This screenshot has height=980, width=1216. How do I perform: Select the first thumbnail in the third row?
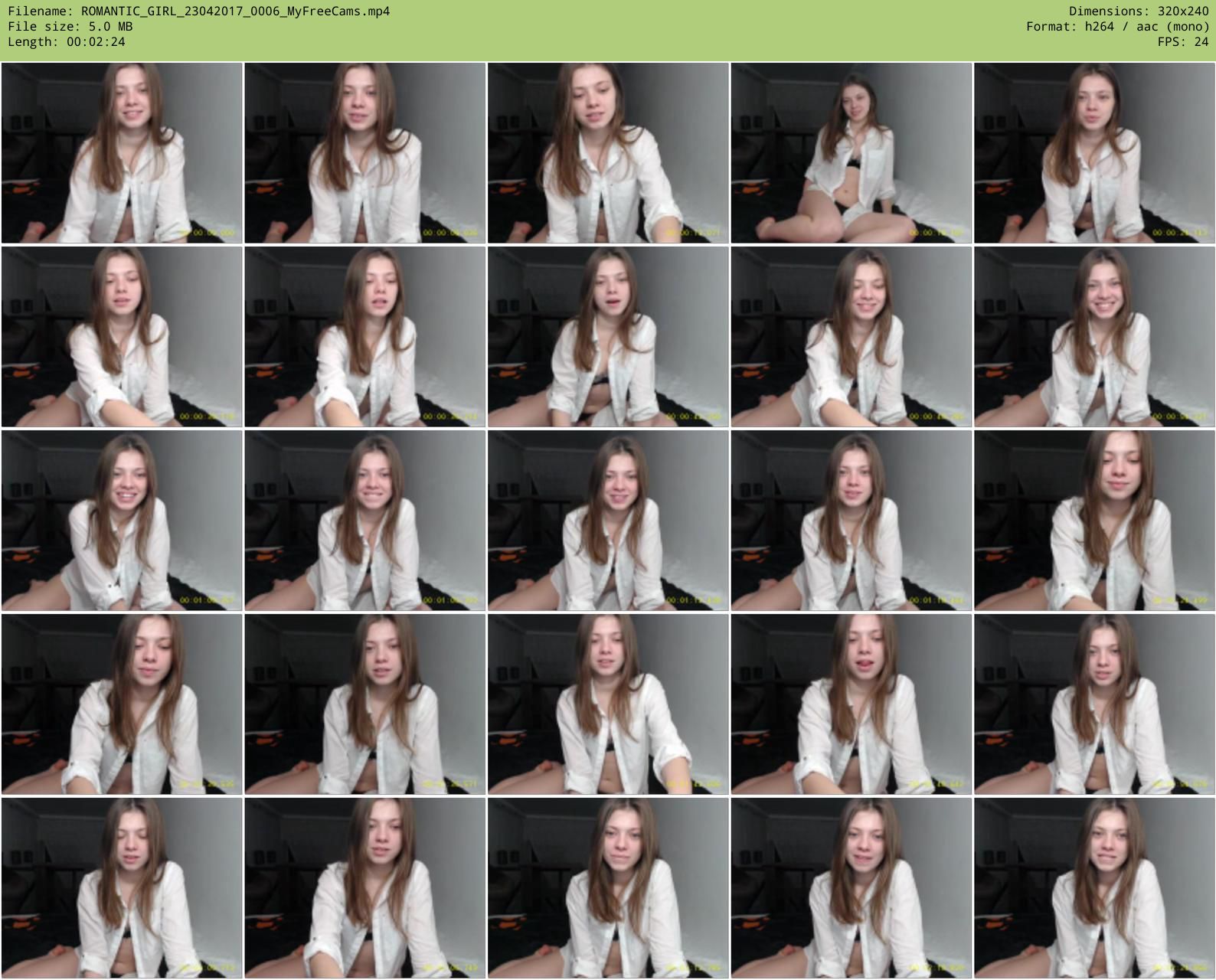(122, 521)
